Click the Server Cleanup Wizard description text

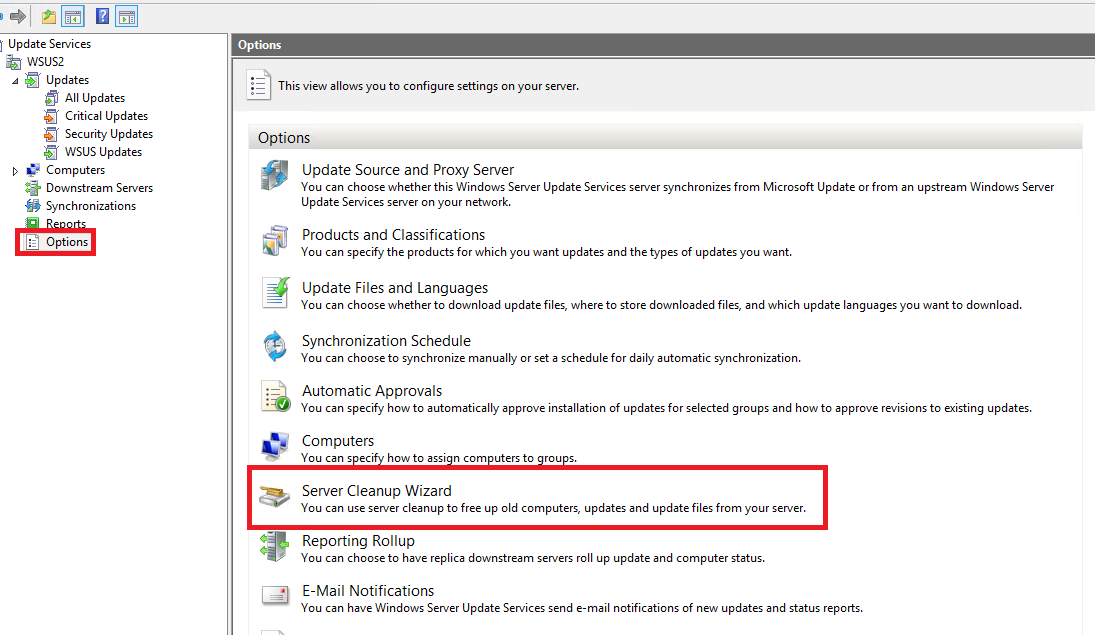pyautogui.click(x=553, y=508)
